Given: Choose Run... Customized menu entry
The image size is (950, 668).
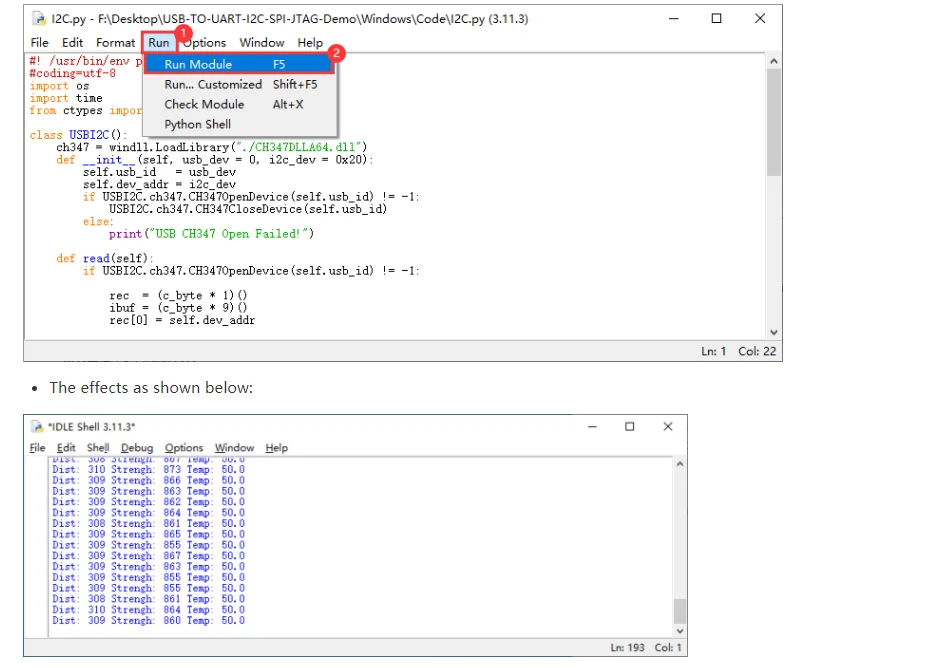Looking at the screenshot, I should point(240,84).
